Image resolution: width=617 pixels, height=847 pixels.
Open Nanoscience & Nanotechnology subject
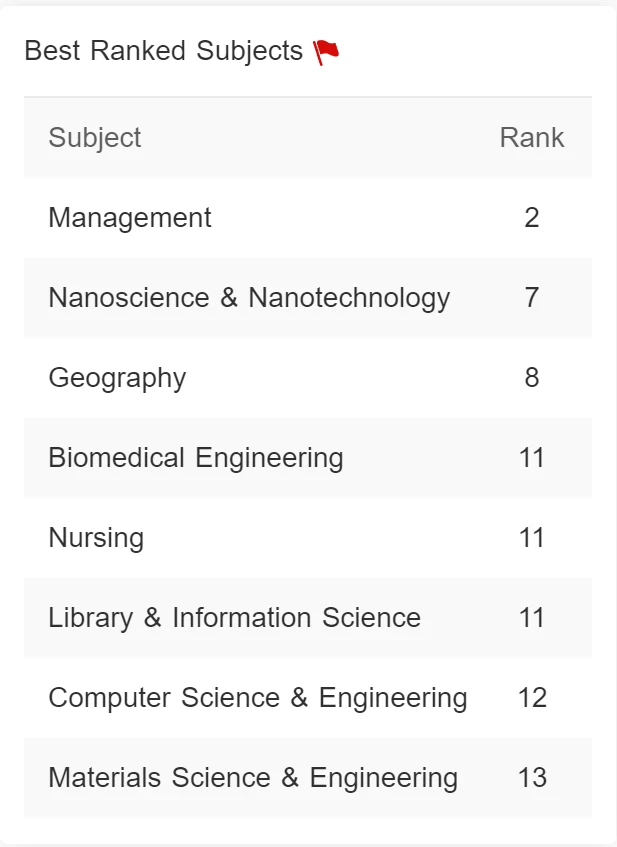click(249, 298)
